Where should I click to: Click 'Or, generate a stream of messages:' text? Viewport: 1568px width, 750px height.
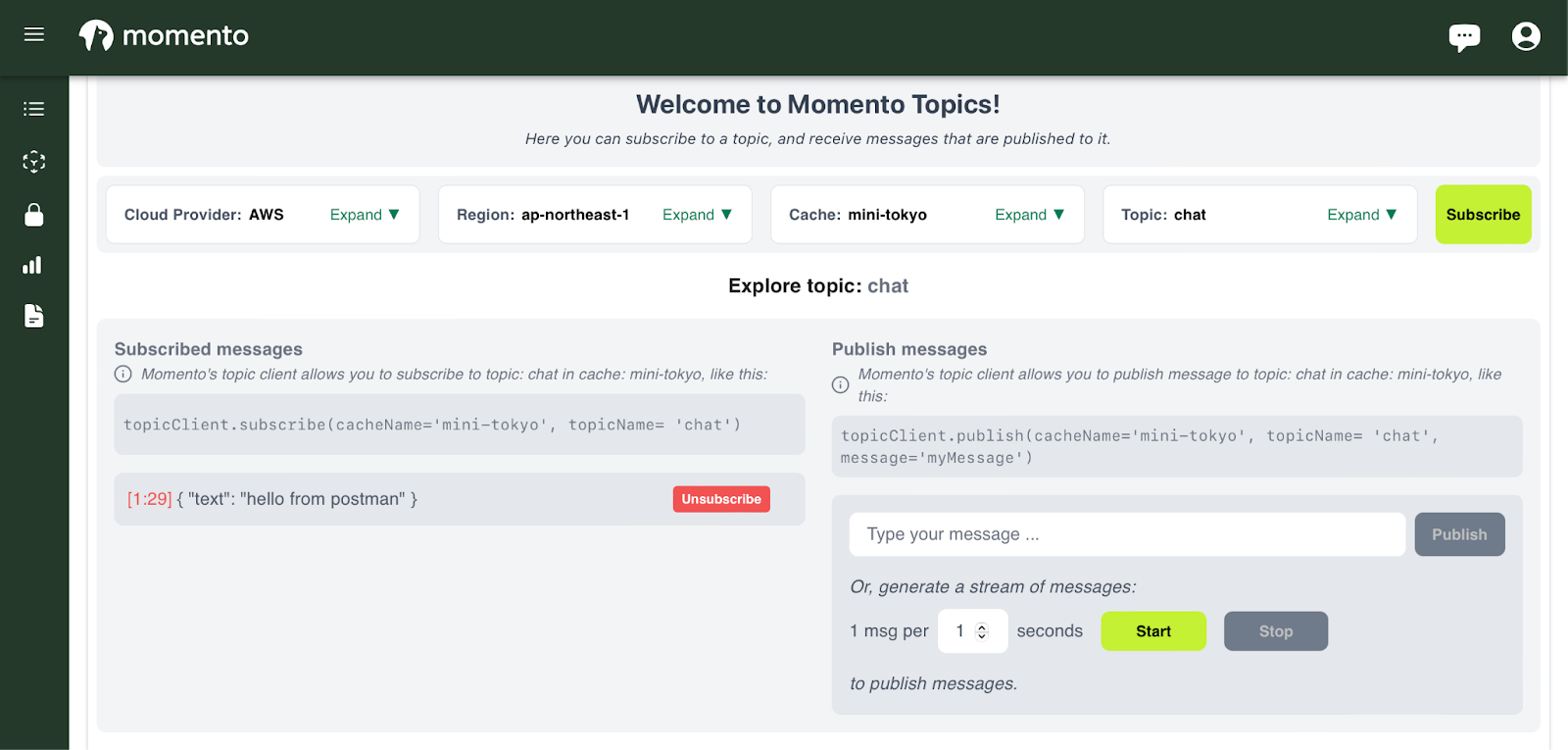[x=993, y=587]
